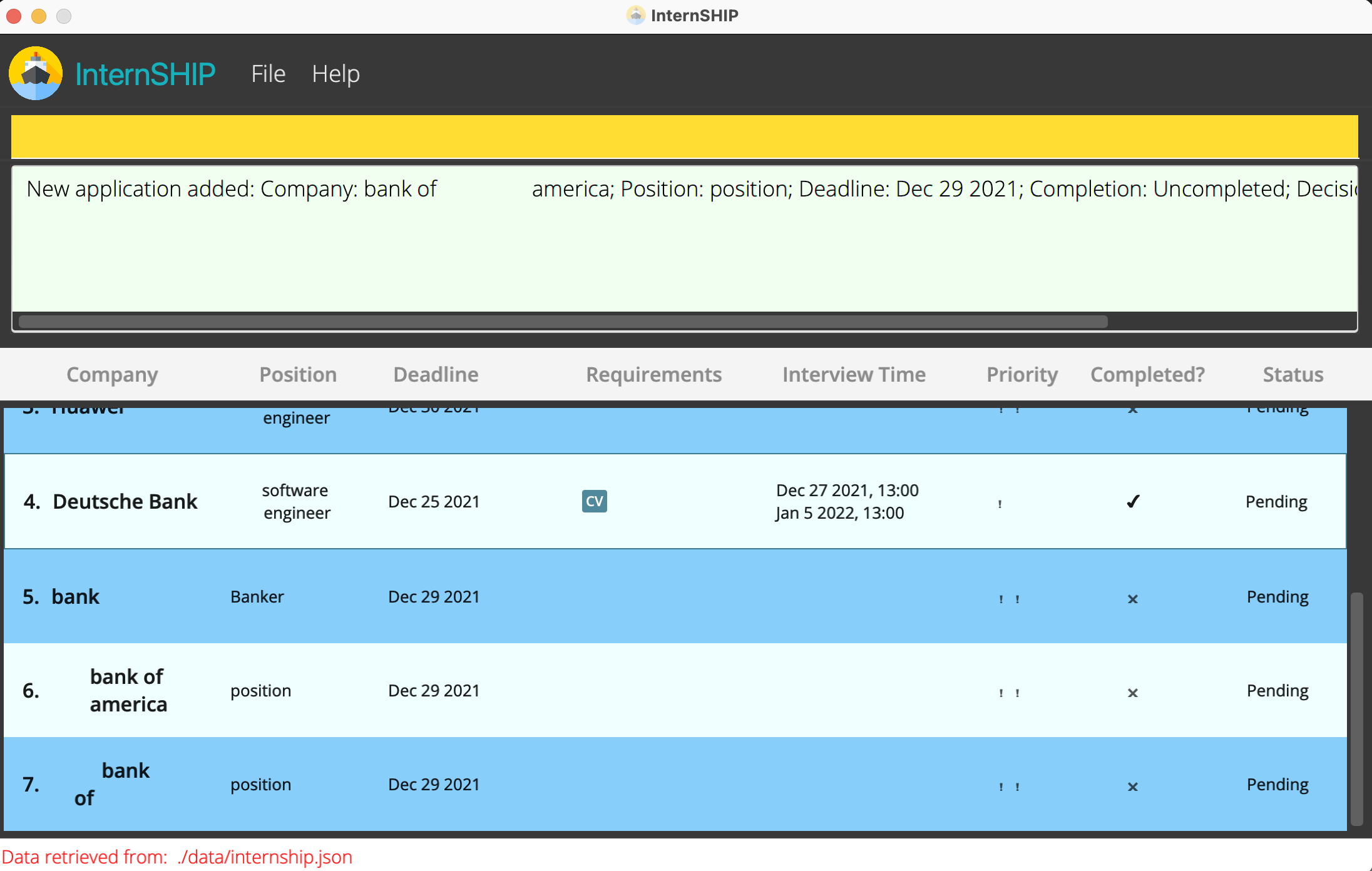Image resolution: width=1372 pixels, height=871 pixels.
Task: Click the Pending status for bank of america
Action: coord(1277,690)
